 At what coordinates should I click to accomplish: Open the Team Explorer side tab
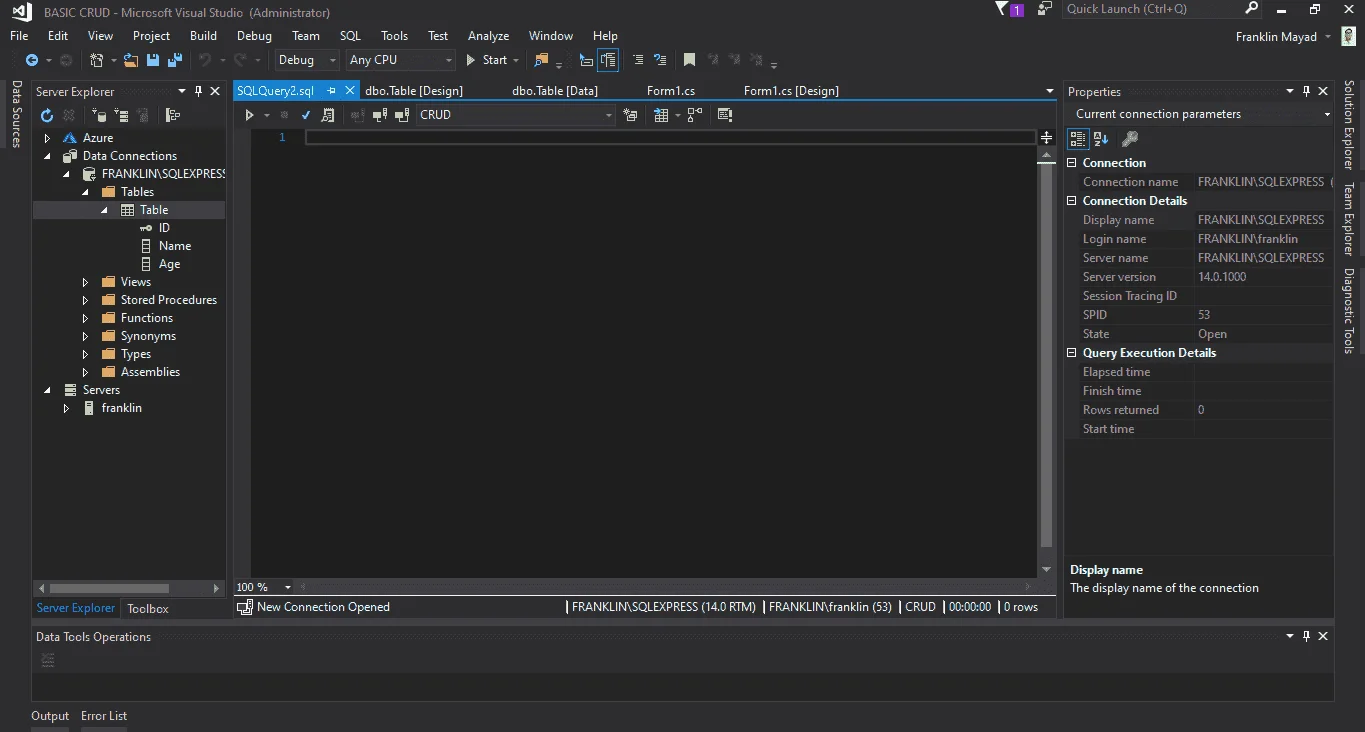pyautogui.click(x=1349, y=219)
